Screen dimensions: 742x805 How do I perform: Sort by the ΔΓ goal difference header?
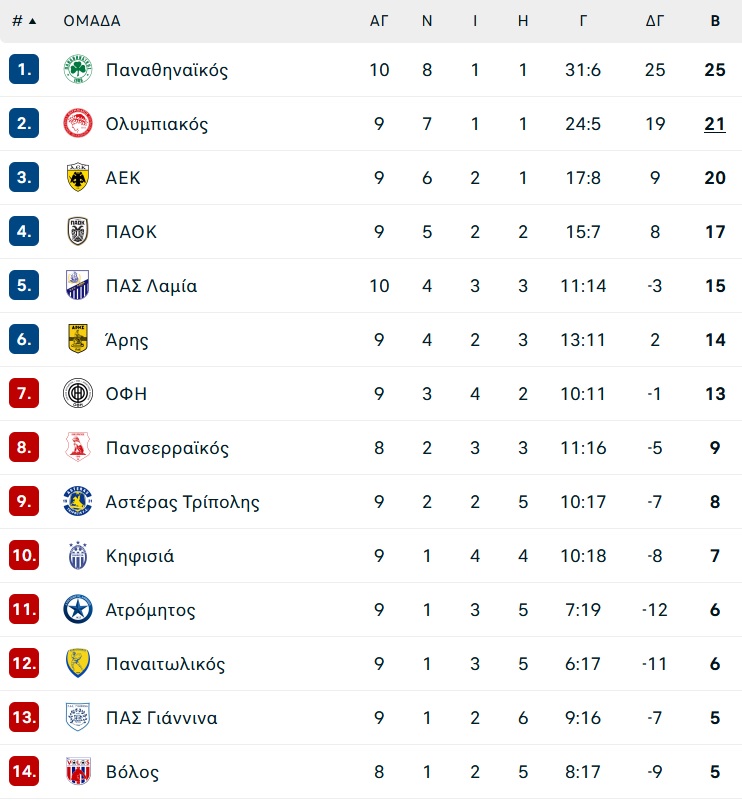tap(655, 21)
